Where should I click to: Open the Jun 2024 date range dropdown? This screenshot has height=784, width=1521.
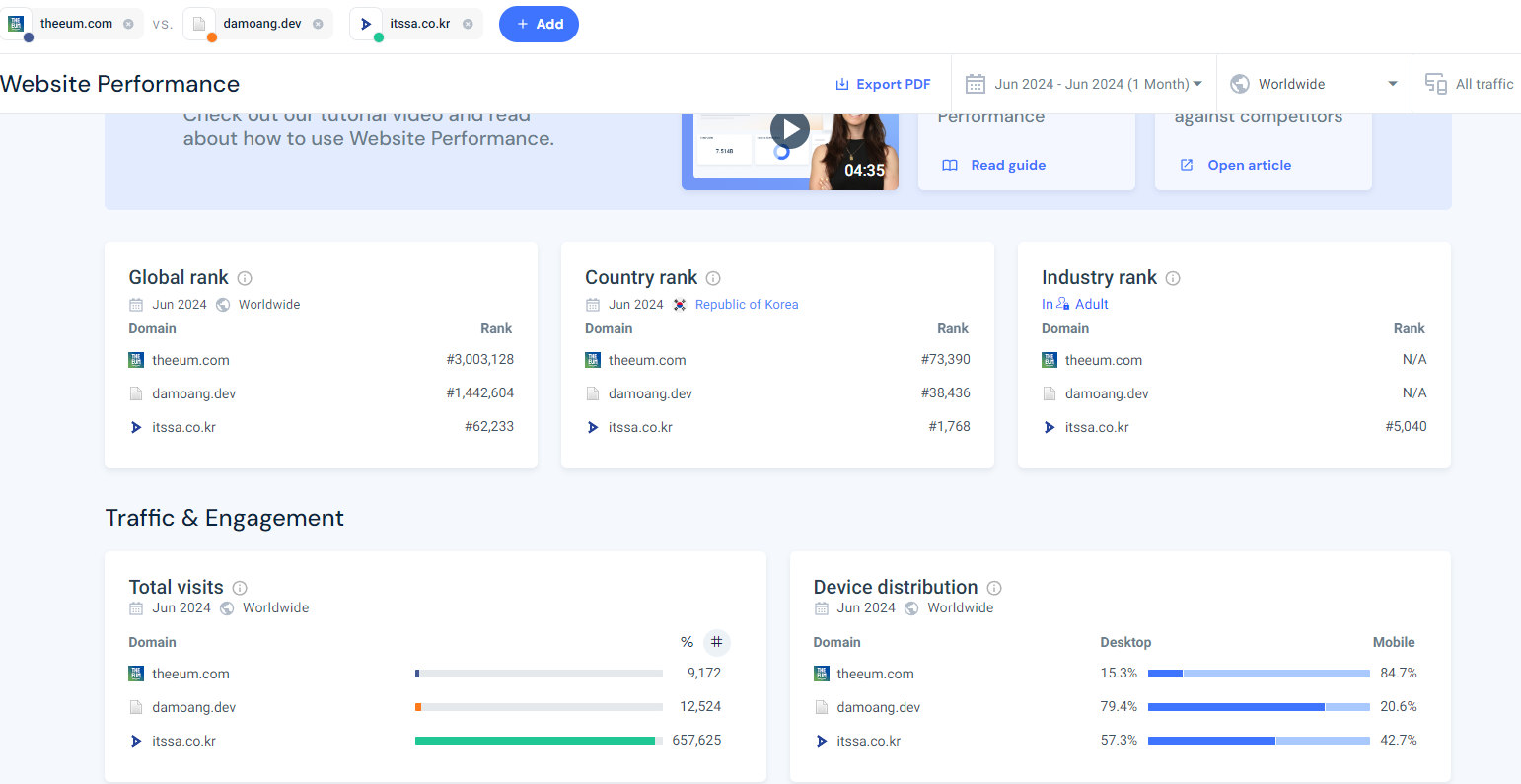pos(1085,84)
